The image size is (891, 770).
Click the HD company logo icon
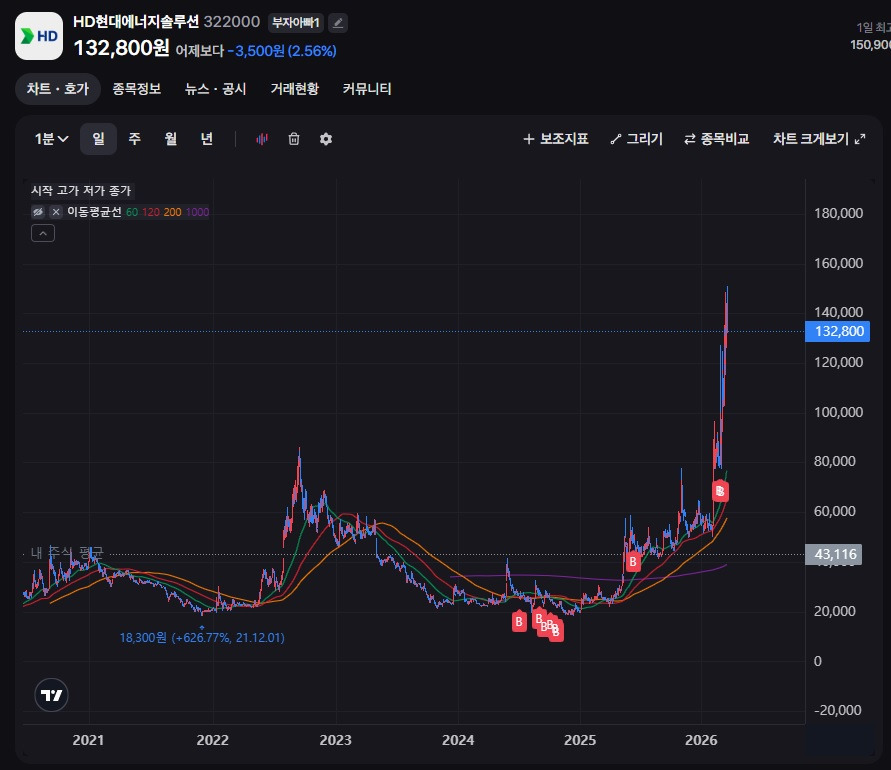(39, 37)
